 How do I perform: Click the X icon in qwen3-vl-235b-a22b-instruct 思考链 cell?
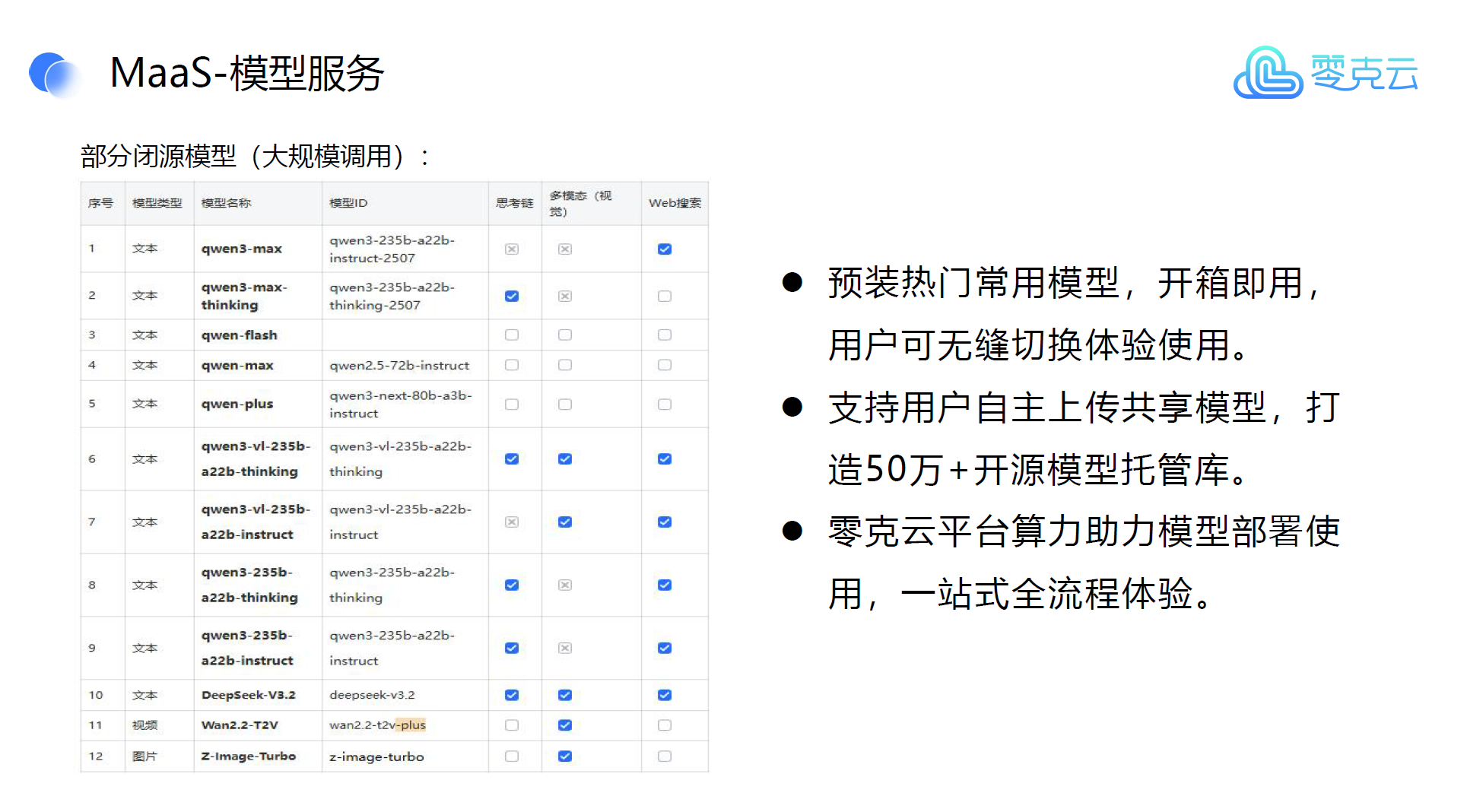pos(512,522)
